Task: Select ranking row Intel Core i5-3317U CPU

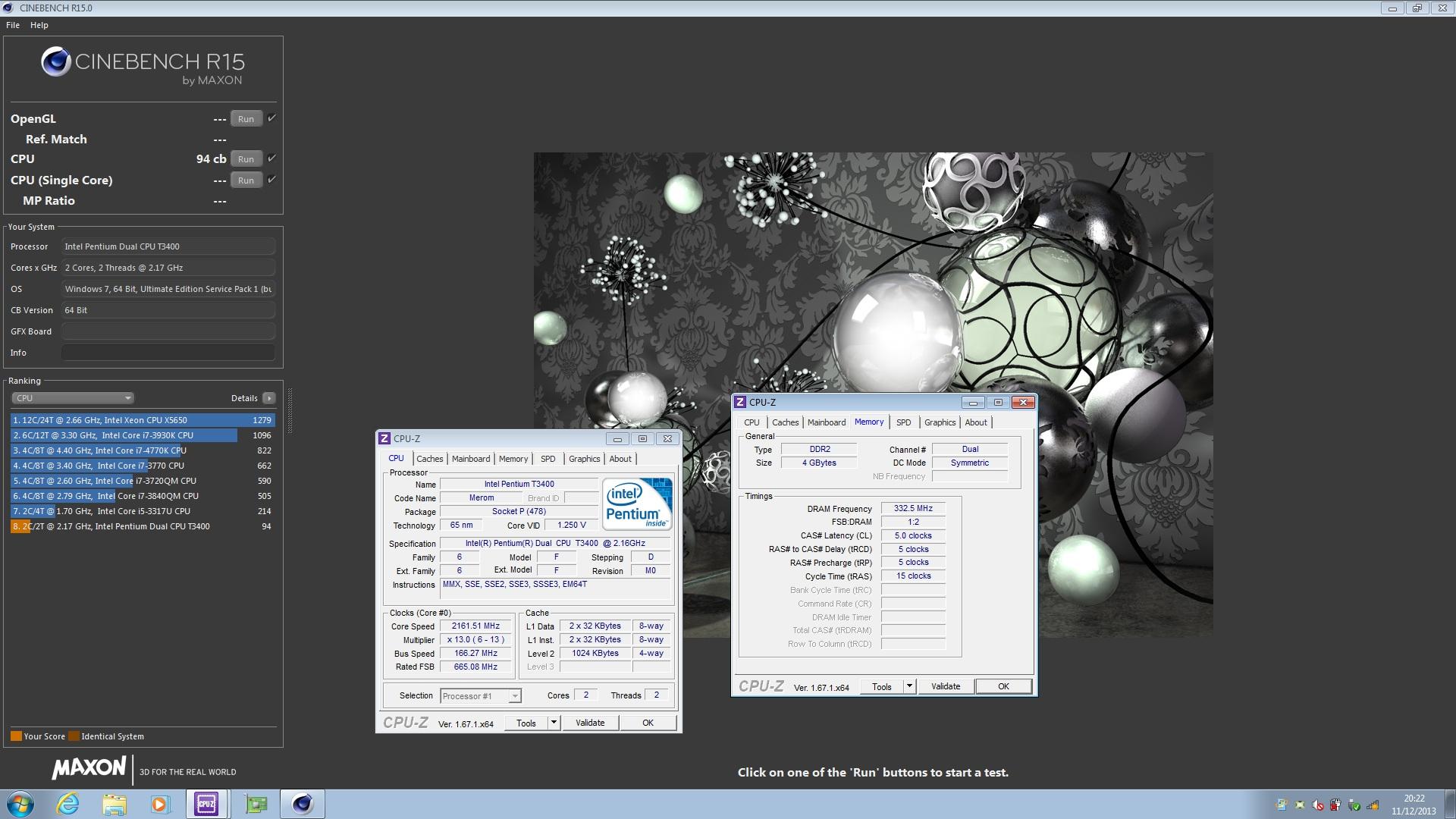Action: (143, 511)
